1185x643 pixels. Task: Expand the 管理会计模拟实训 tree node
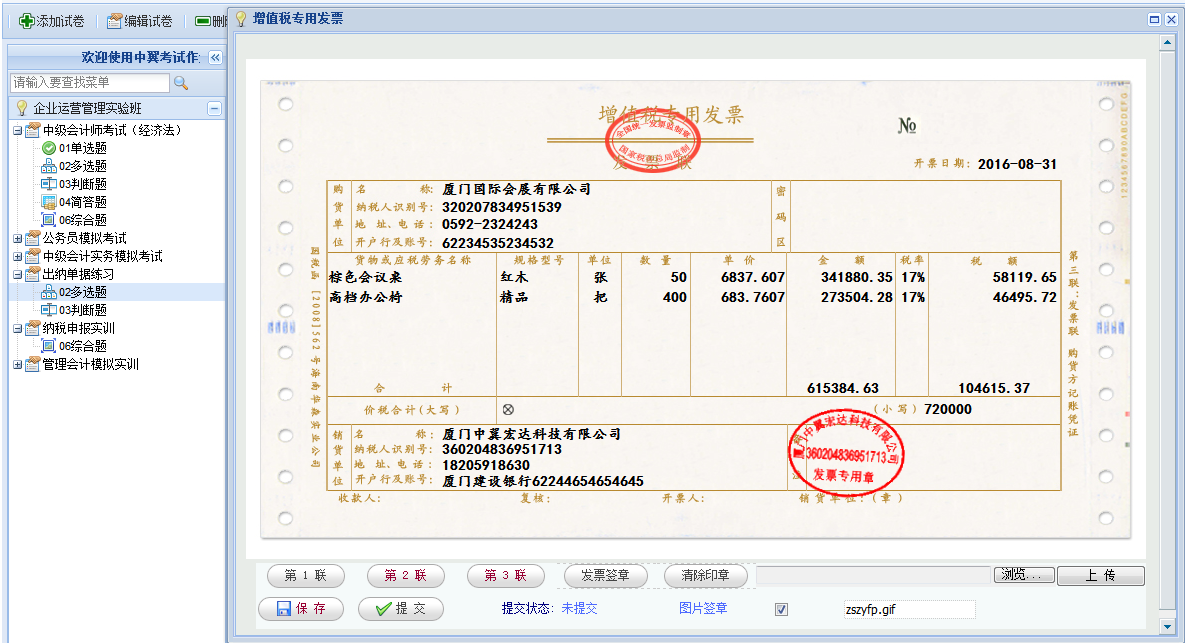[17, 365]
